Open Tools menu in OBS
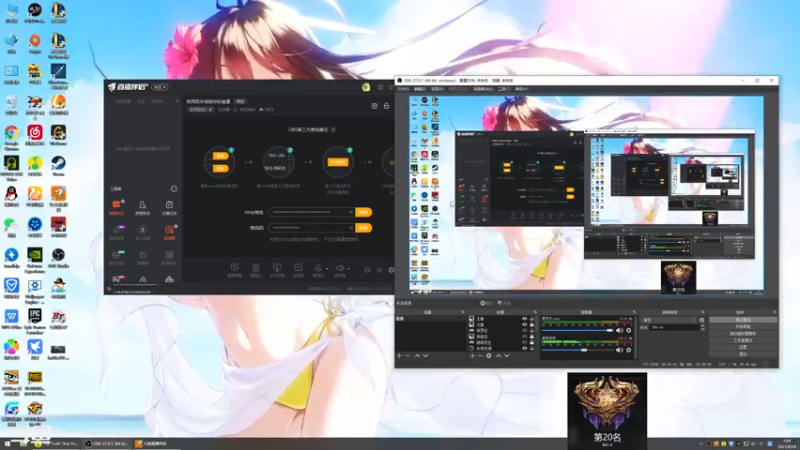 pos(504,89)
